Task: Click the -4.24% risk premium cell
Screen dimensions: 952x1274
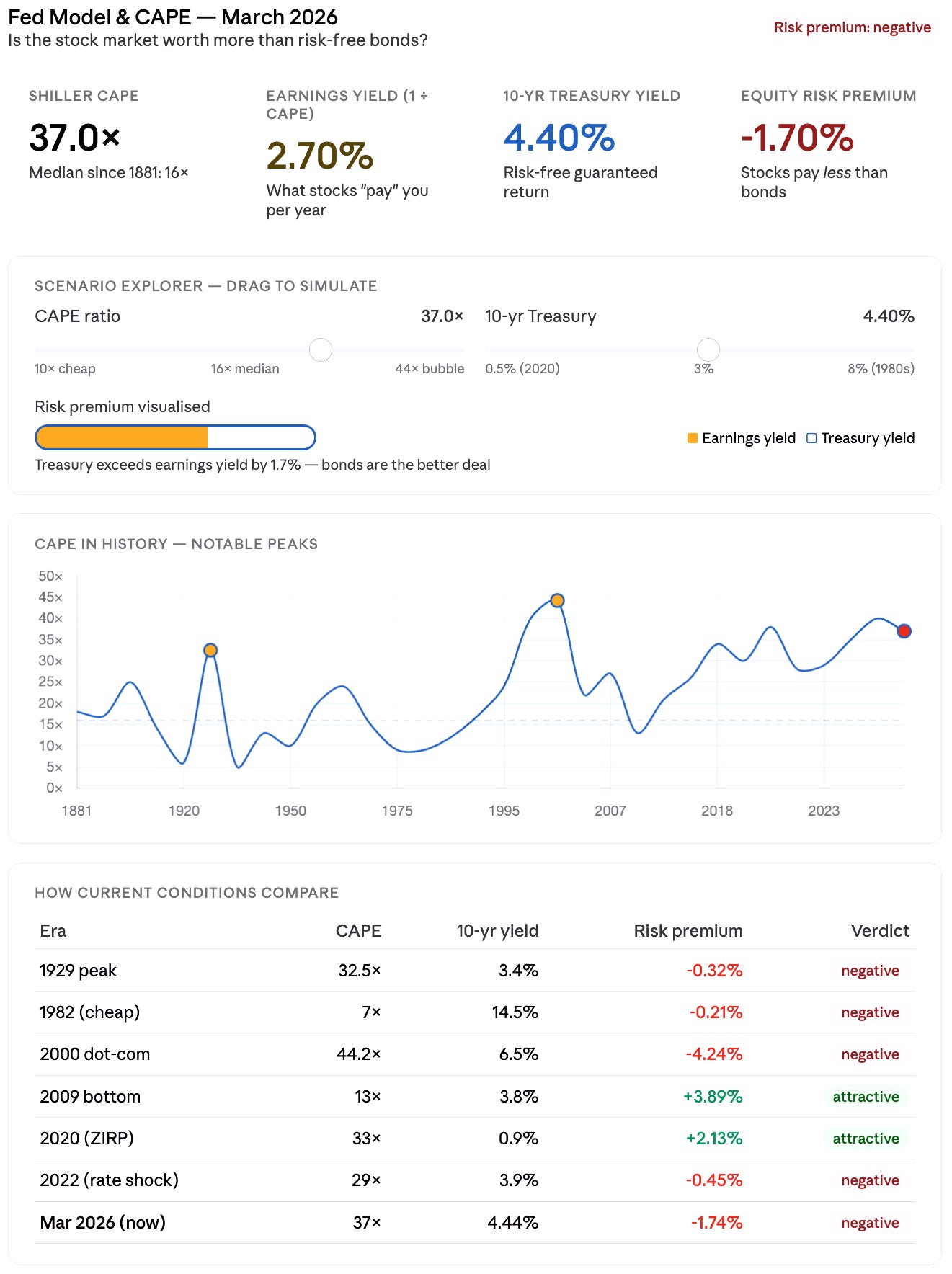Action: pyautogui.click(x=714, y=1053)
